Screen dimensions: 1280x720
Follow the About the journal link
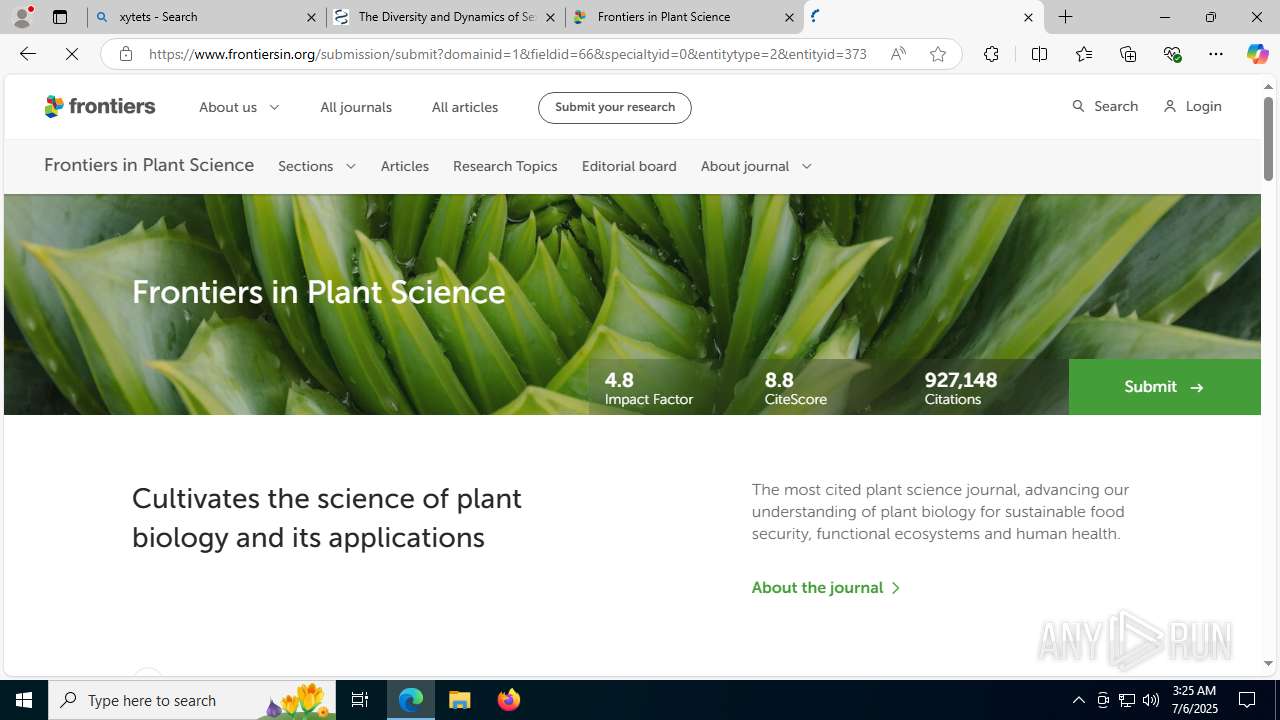(826, 587)
